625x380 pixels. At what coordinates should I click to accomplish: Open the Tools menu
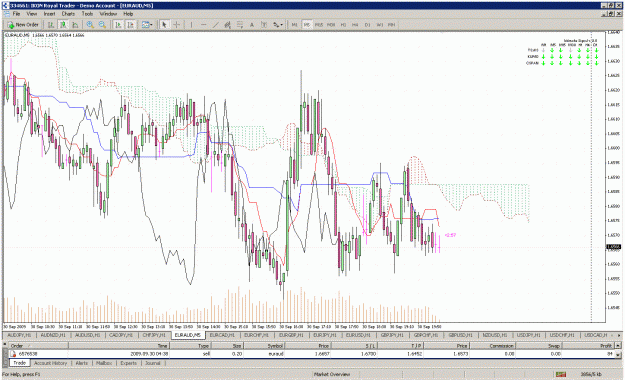[87, 14]
